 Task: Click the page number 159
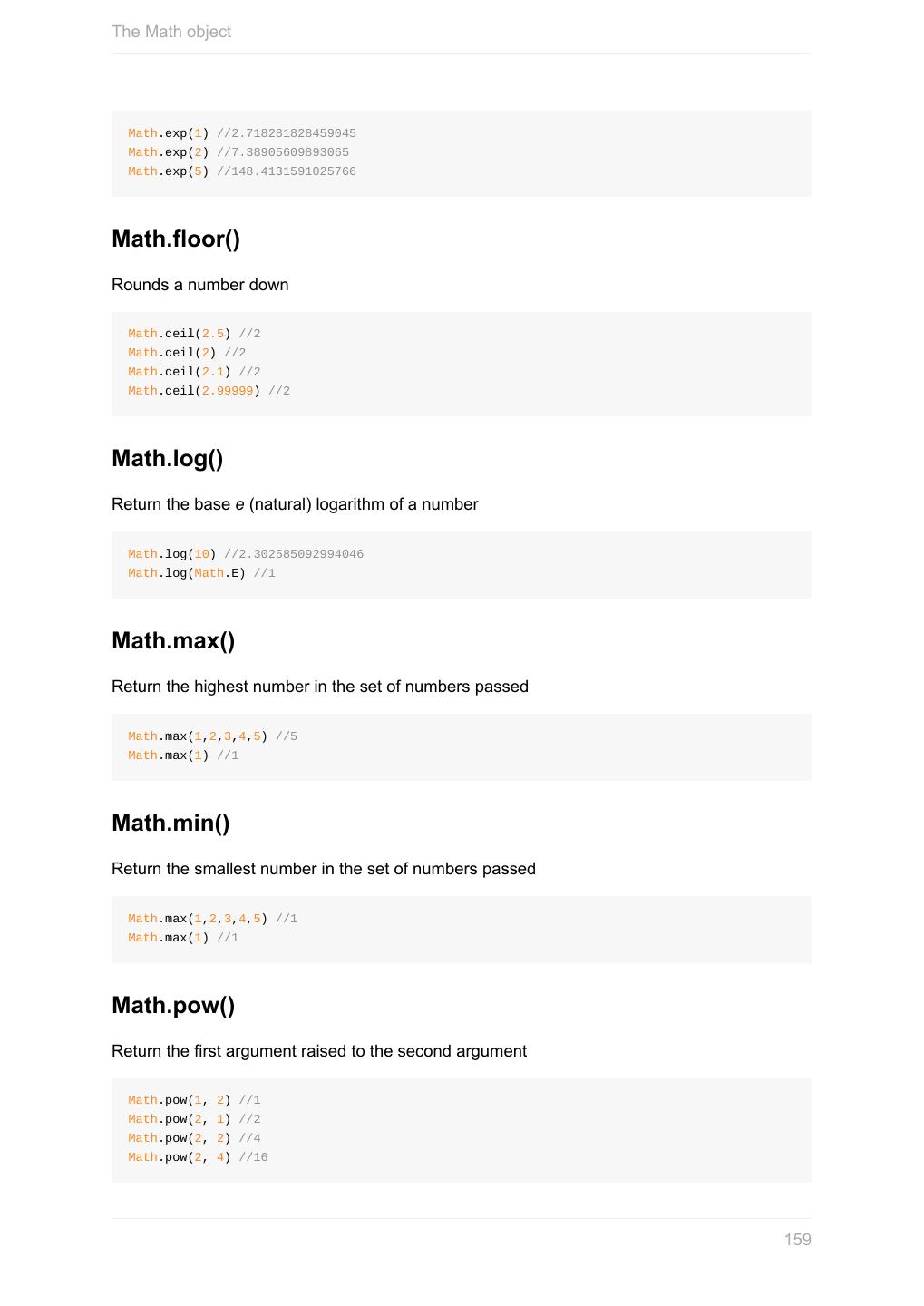tap(797, 1240)
